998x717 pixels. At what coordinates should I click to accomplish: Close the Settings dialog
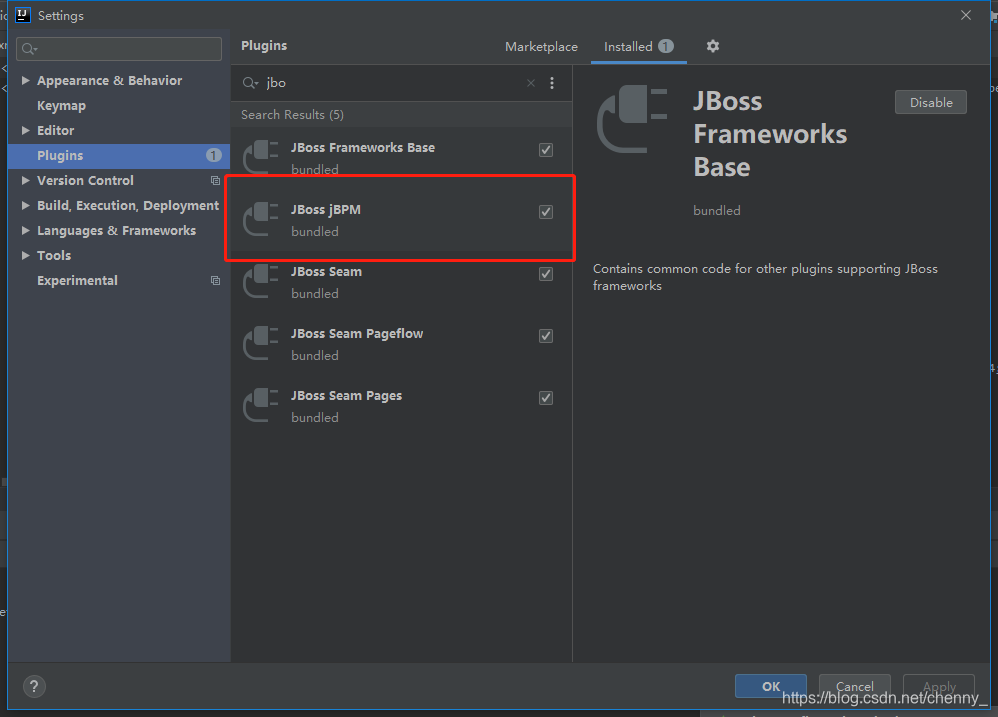tap(966, 15)
